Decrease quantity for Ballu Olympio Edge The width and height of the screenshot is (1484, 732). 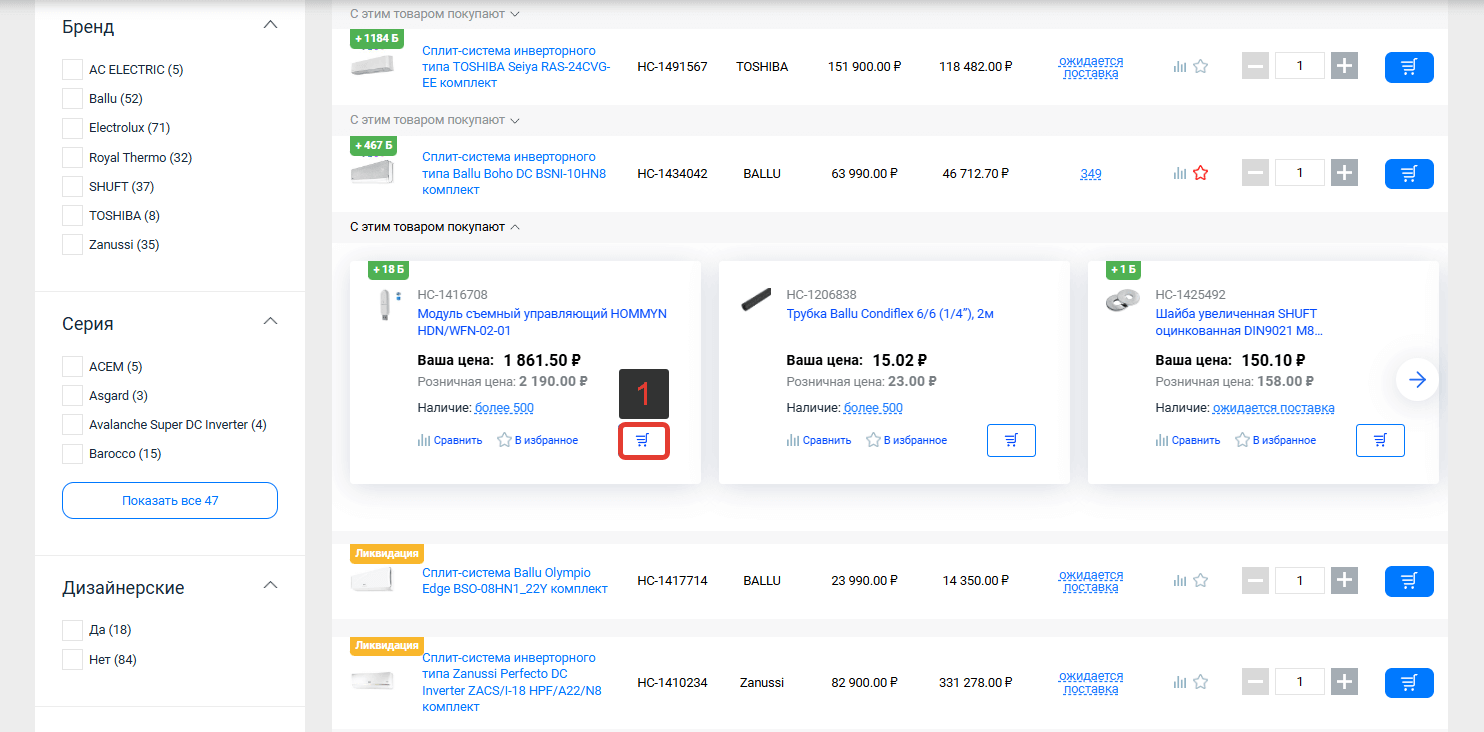click(1255, 580)
